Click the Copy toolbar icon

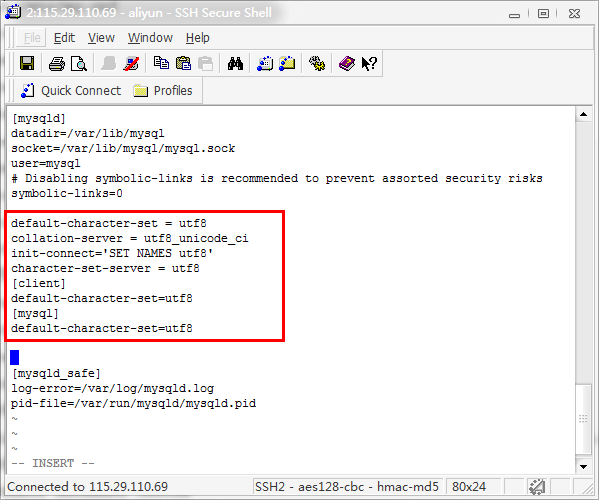pos(161,63)
